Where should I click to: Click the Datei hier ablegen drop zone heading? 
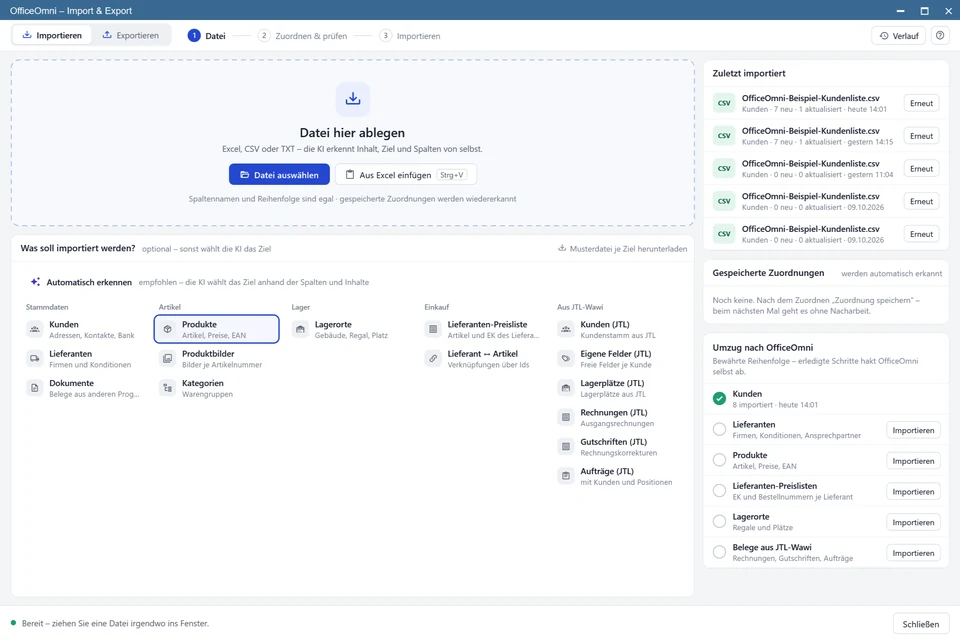pos(352,132)
